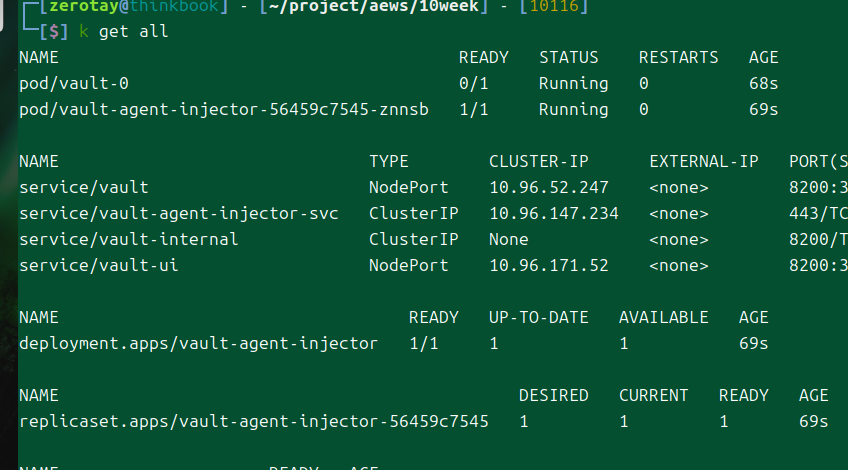Image resolution: width=848 pixels, height=470 pixels.
Task: Click the 'None' cluster IP value
Action: coord(509,239)
